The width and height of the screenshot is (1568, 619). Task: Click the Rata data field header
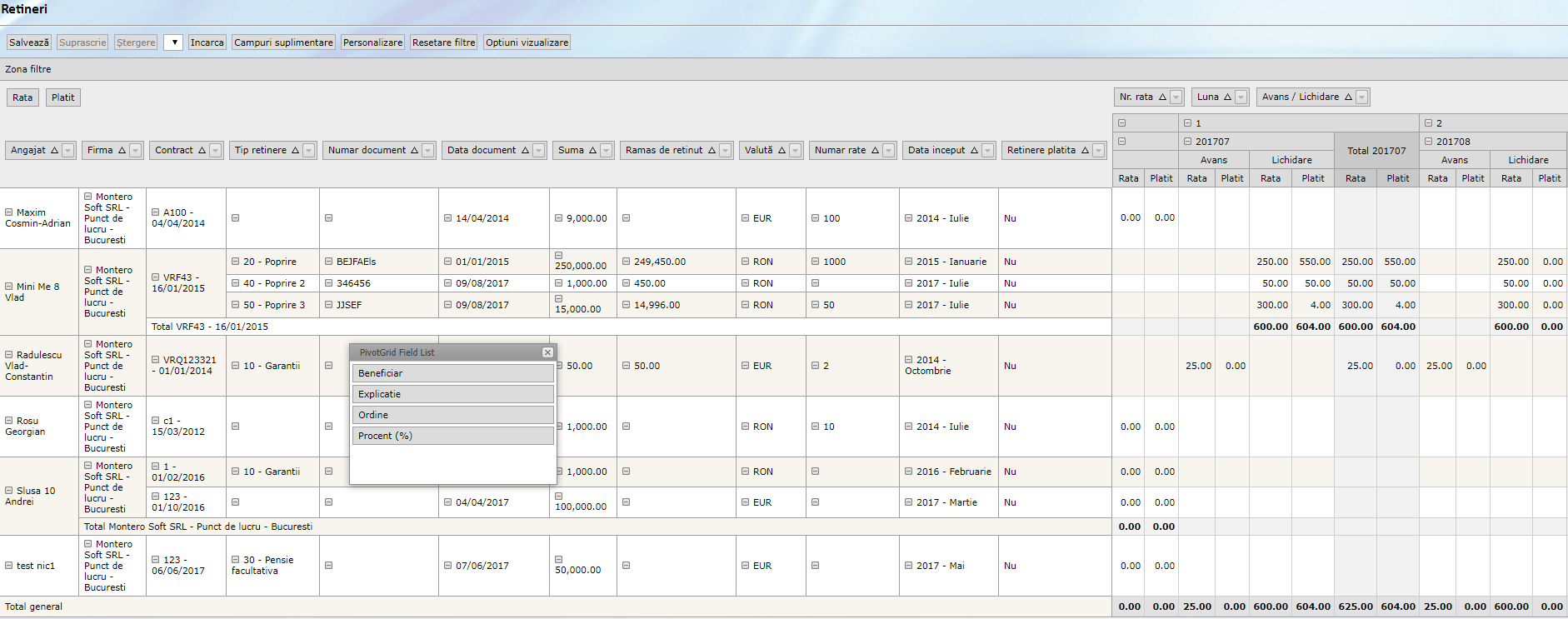click(x=22, y=97)
